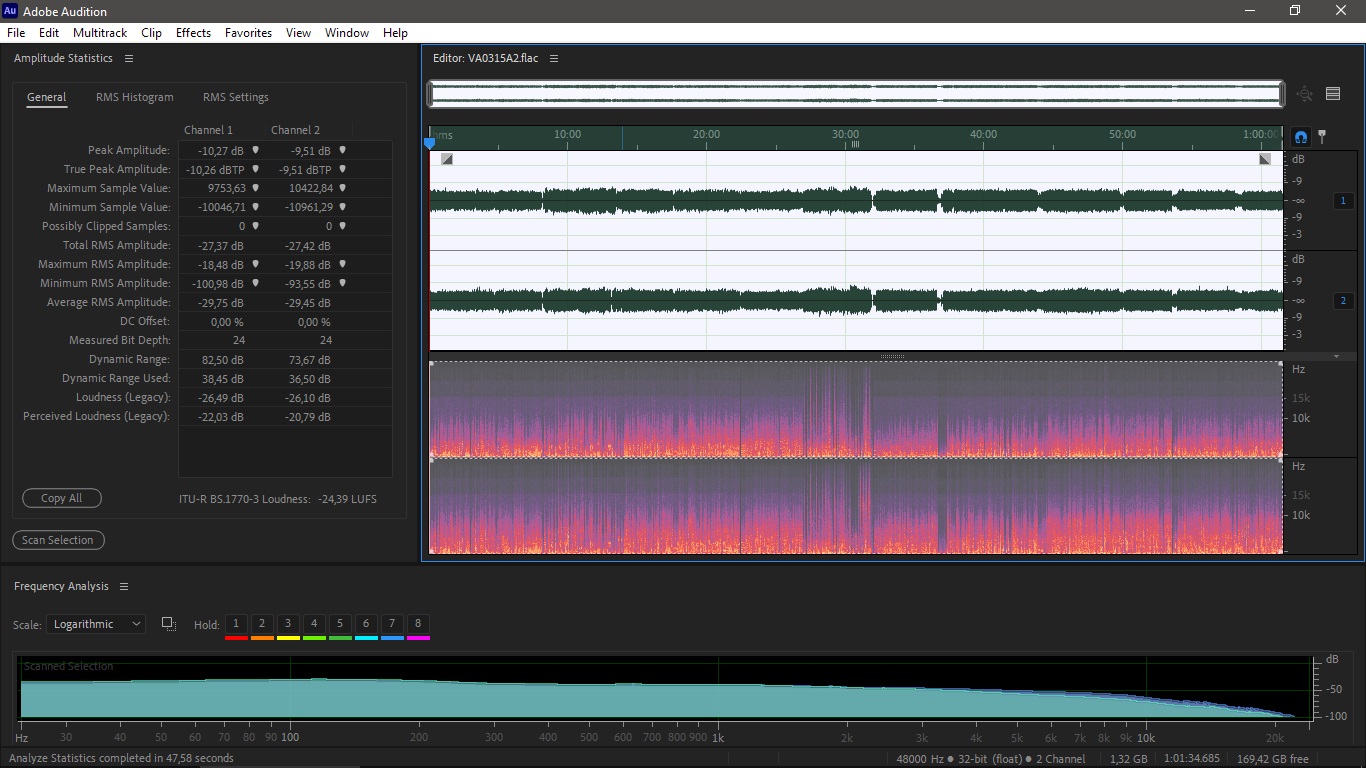Screen dimensions: 1366x768
Task: Open the Logarithmic scale dropdown
Action: (x=95, y=624)
